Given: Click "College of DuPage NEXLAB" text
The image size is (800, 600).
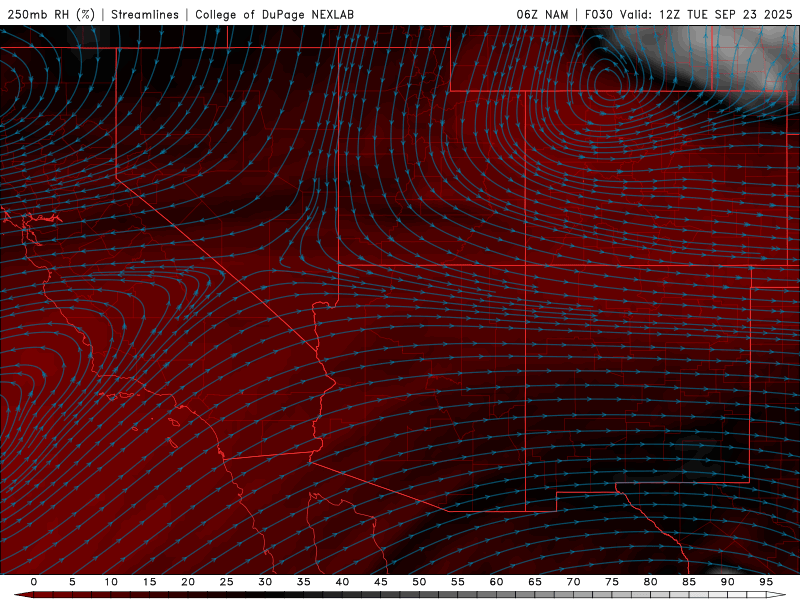Looking at the screenshot, I should tap(274, 14).
